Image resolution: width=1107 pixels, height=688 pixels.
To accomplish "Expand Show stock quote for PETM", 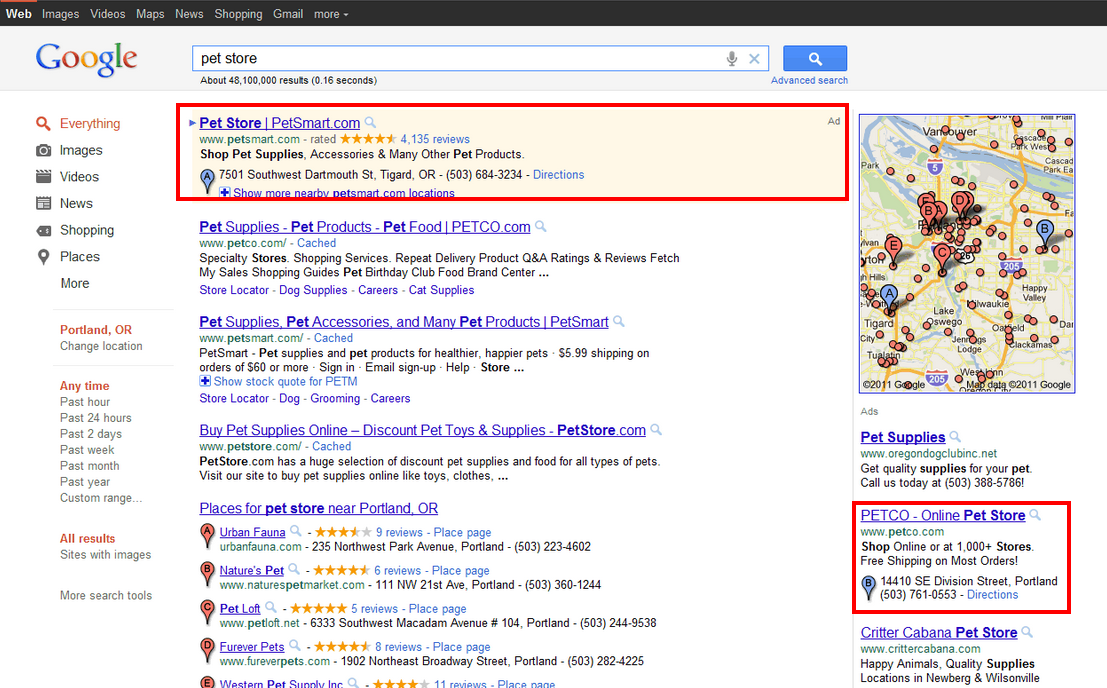I will click(x=278, y=381).
